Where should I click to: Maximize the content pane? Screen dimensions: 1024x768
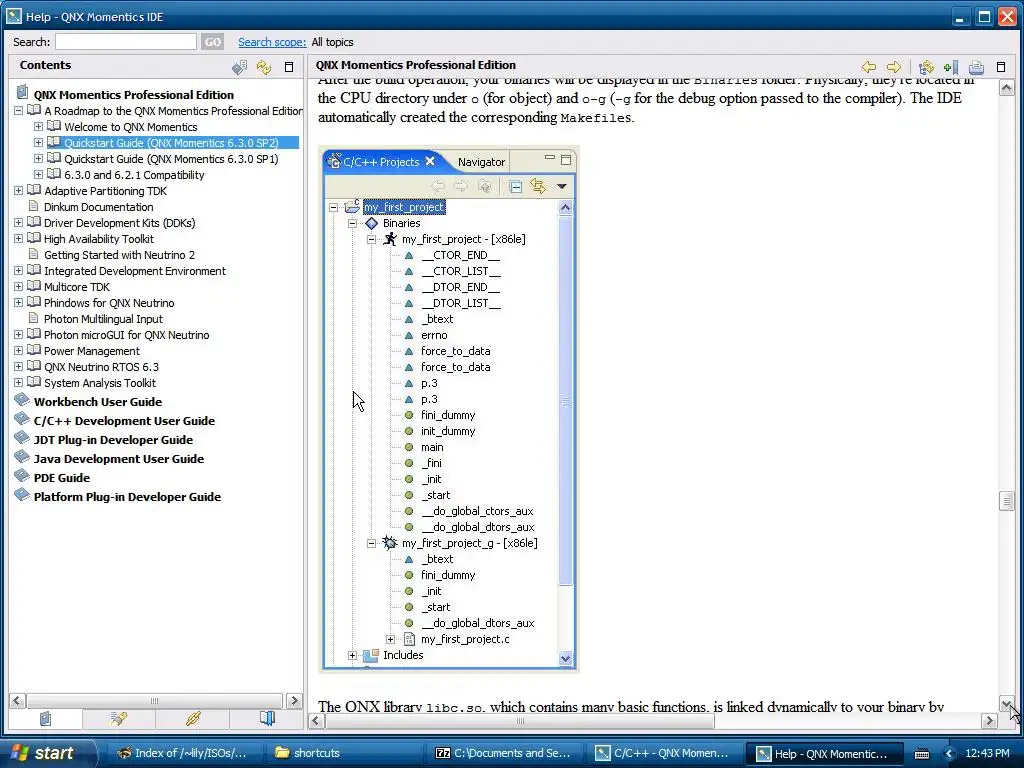[x=1000, y=67]
